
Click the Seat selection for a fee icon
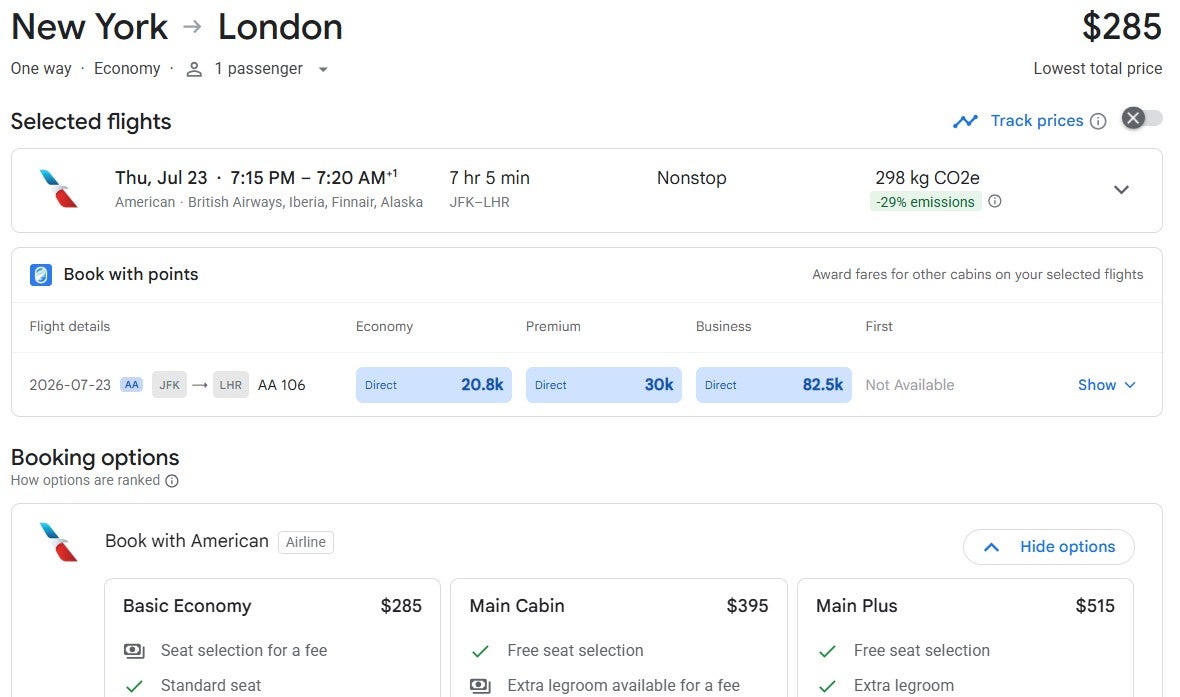(134, 650)
